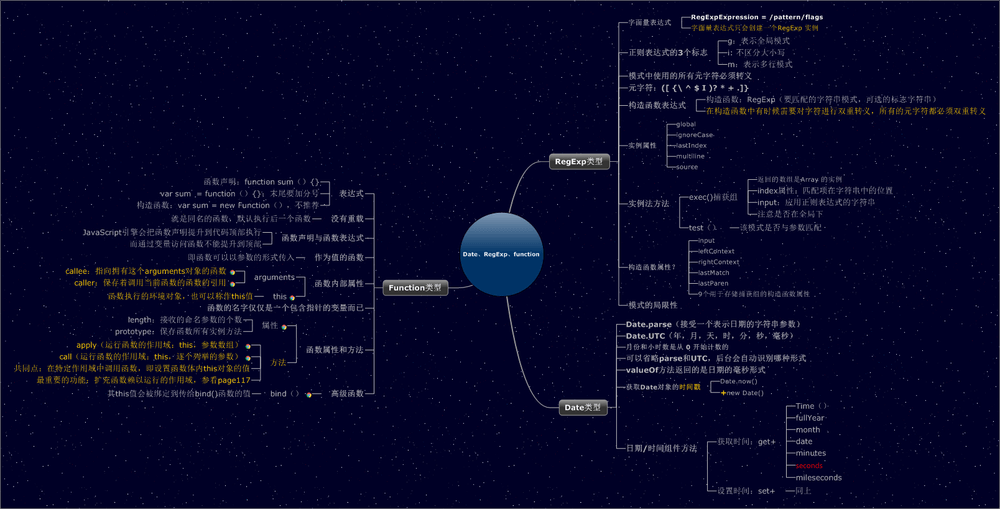Select the red seconds node

pyautogui.click(x=809, y=466)
